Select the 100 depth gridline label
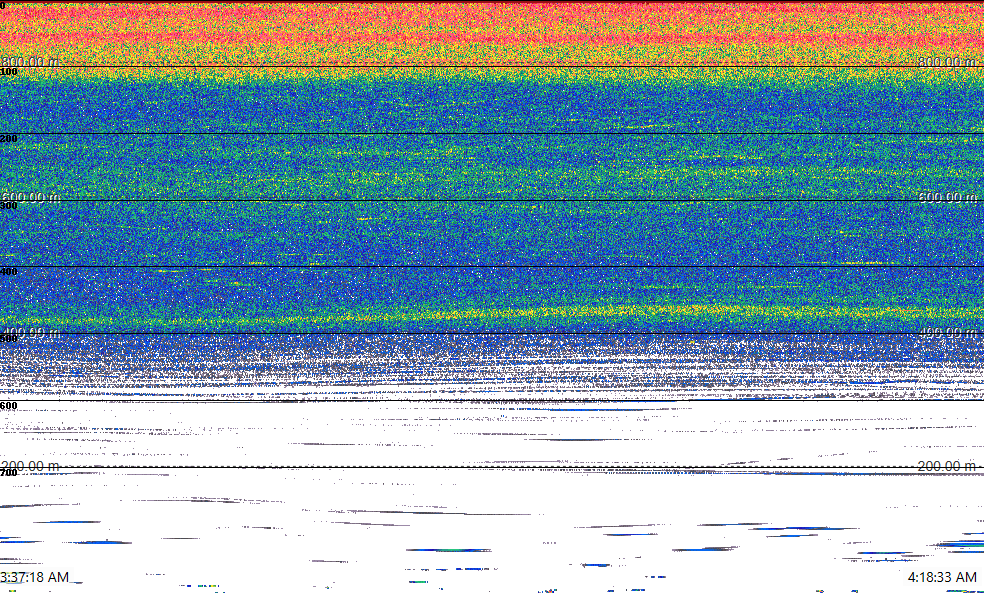 click(9, 72)
